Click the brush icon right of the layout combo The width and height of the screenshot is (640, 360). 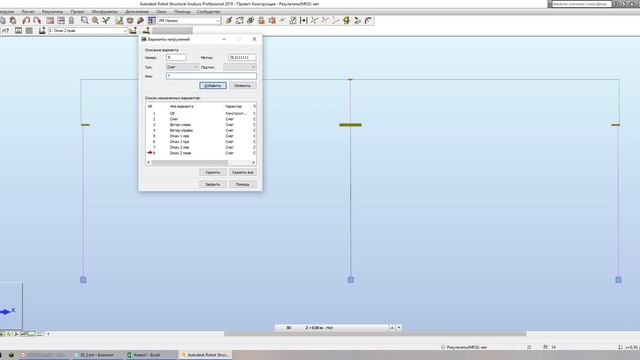pos(229,20)
